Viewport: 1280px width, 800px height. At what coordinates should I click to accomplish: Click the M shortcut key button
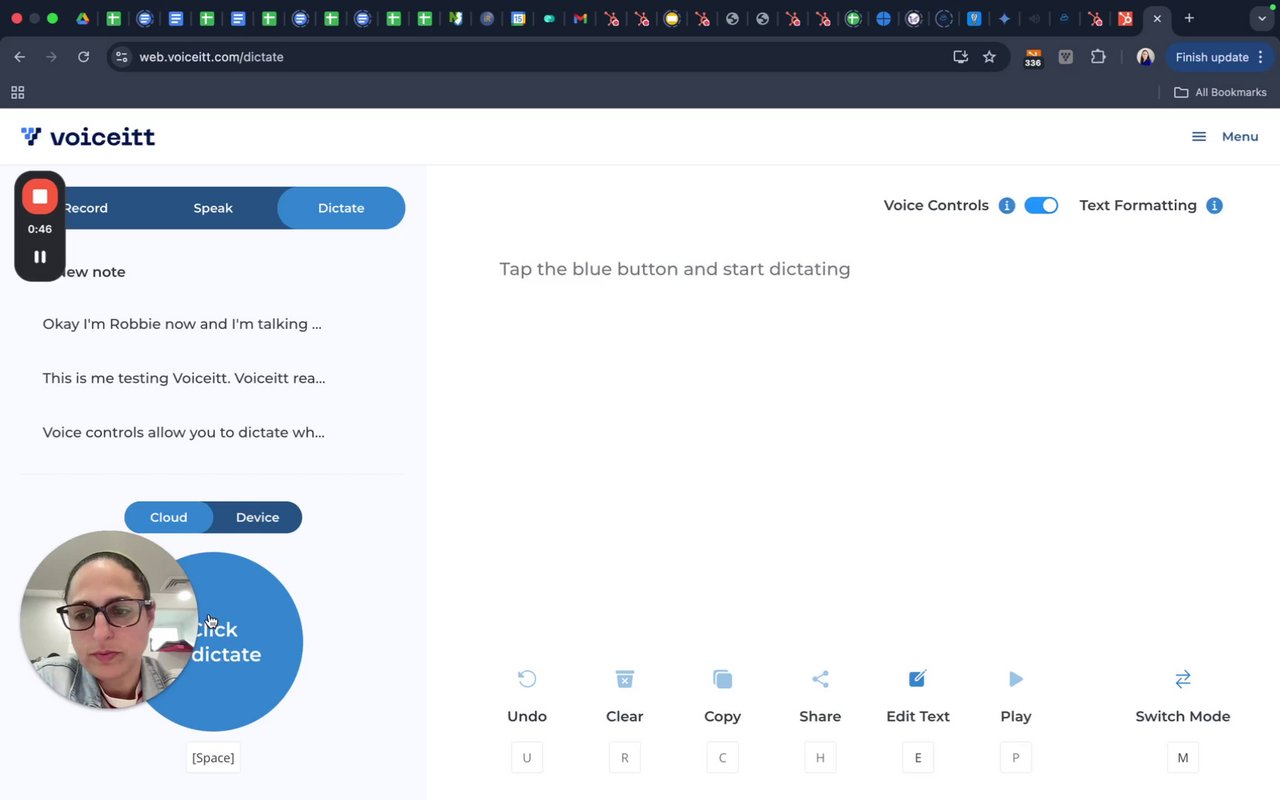tap(1183, 757)
